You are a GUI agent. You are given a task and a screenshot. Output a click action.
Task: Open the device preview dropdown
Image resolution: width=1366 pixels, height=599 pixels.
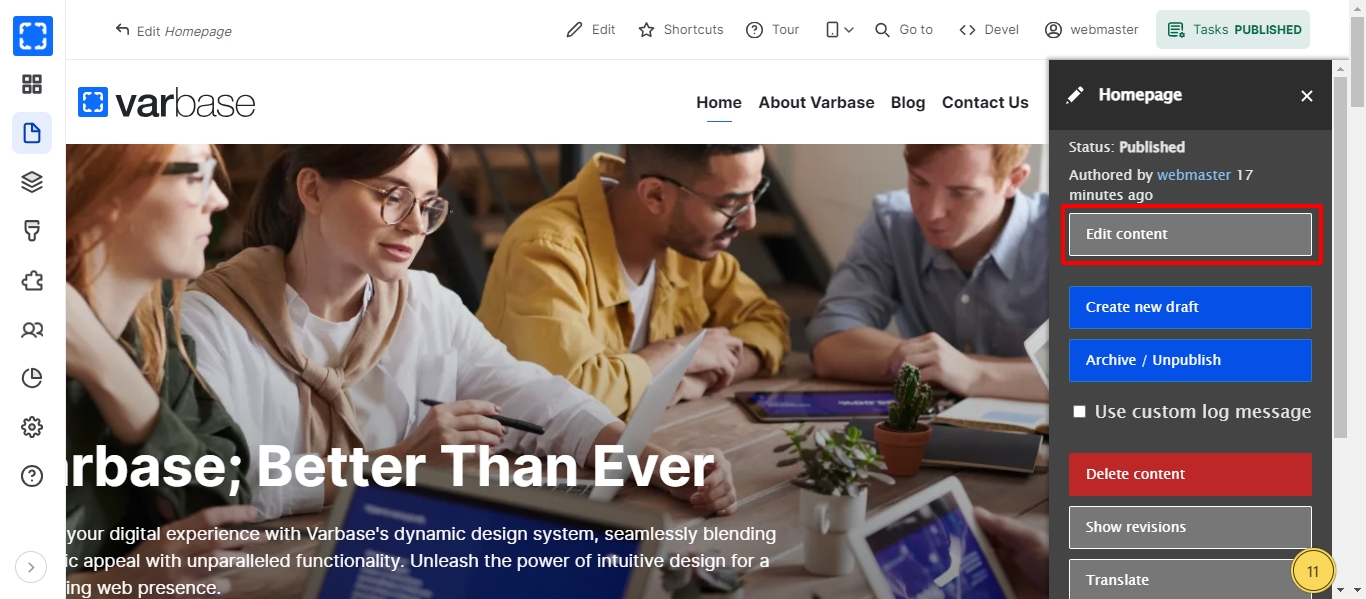click(x=839, y=30)
